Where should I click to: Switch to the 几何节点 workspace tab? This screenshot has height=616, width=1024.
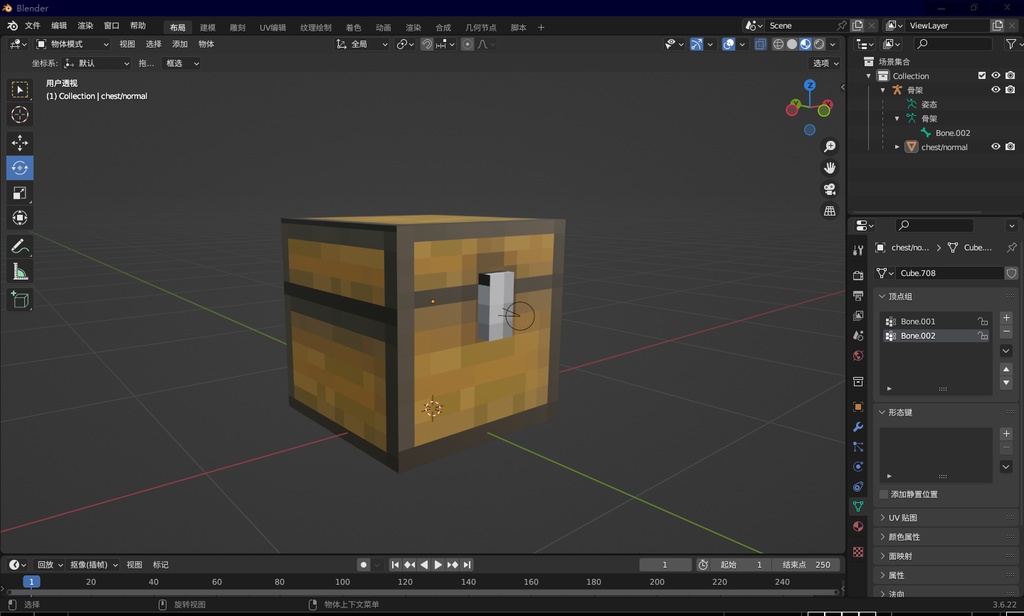481,27
